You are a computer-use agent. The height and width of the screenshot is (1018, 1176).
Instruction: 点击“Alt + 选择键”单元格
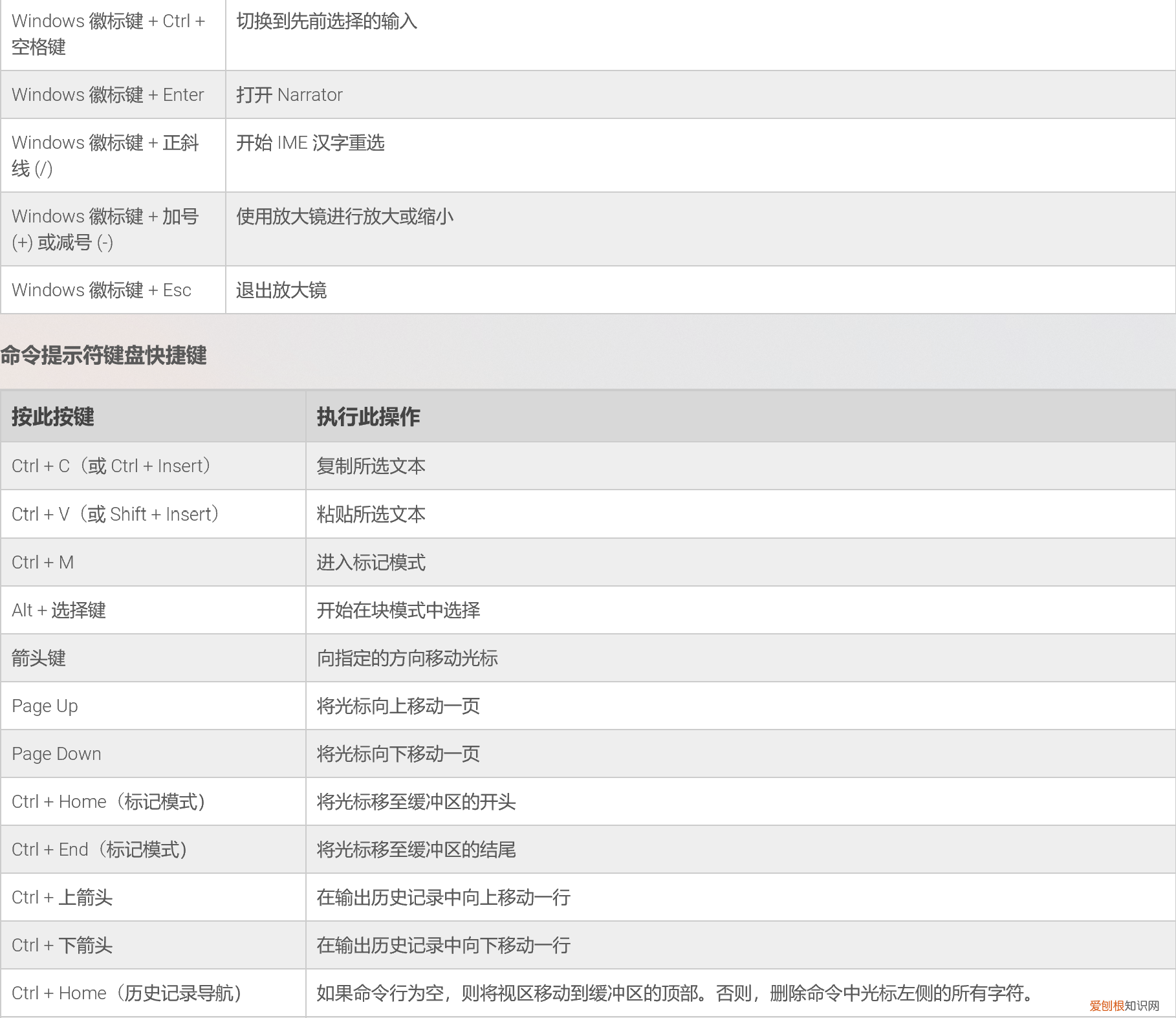coord(61,609)
